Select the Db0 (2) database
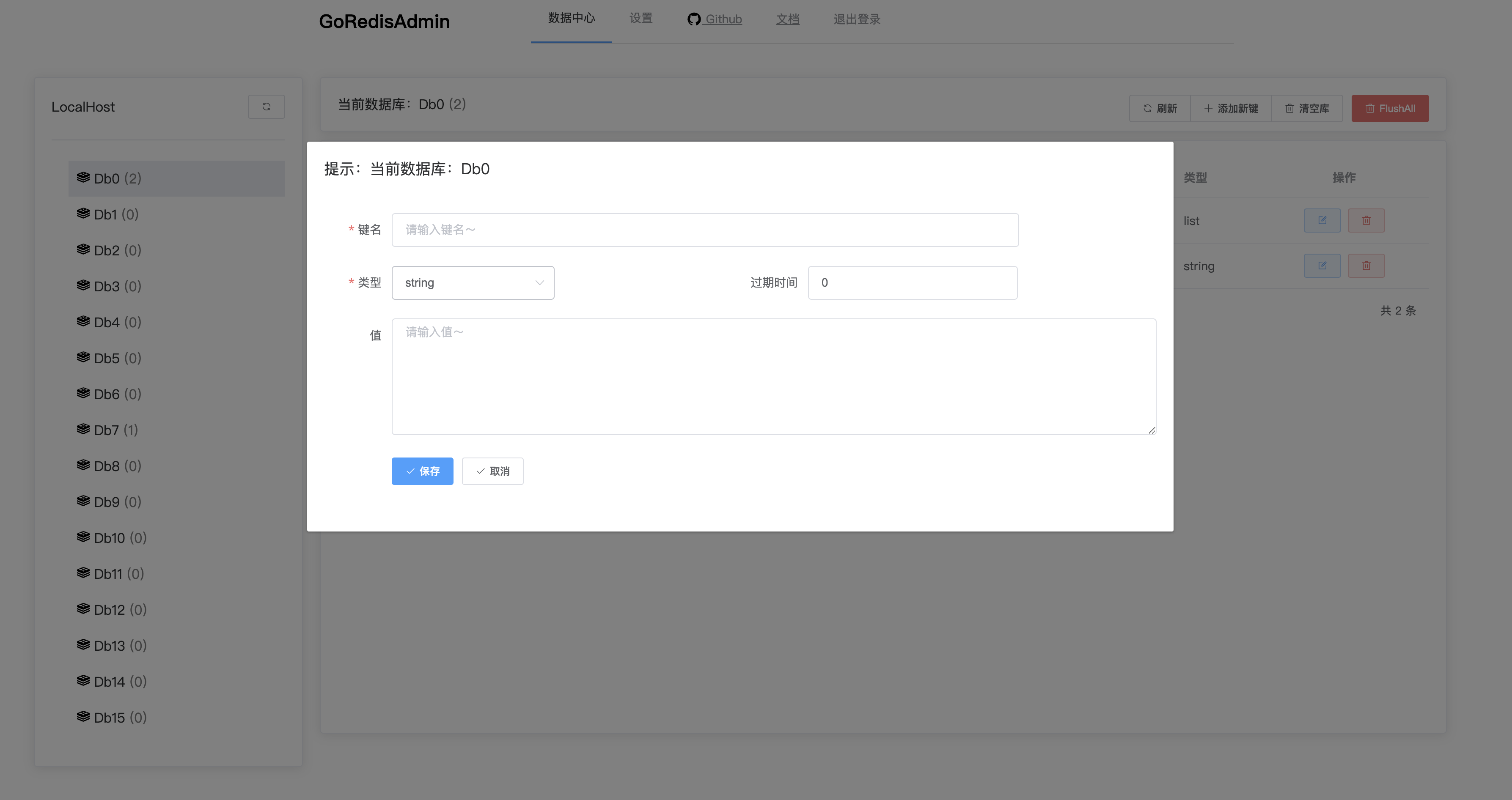This screenshot has width=1512, height=800. pyautogui.click(x=177, y=178)
